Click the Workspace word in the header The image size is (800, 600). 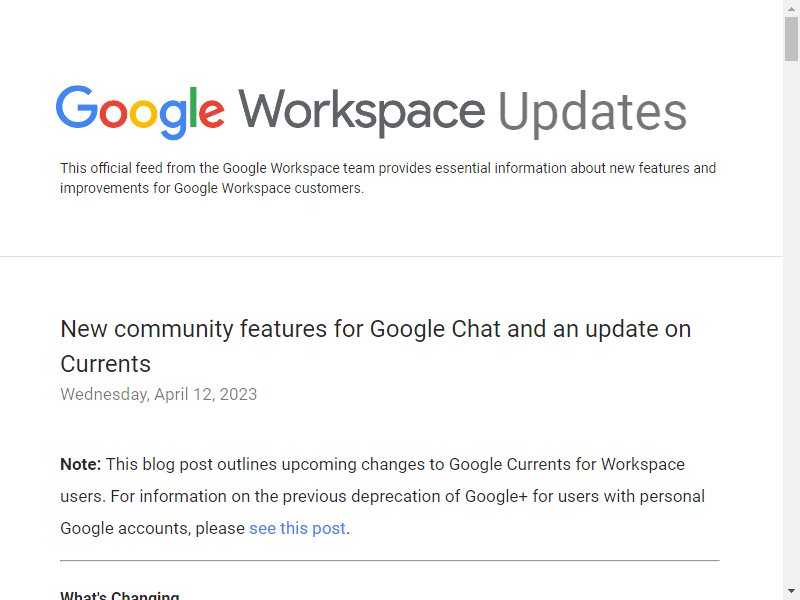[x=361, y=112]
